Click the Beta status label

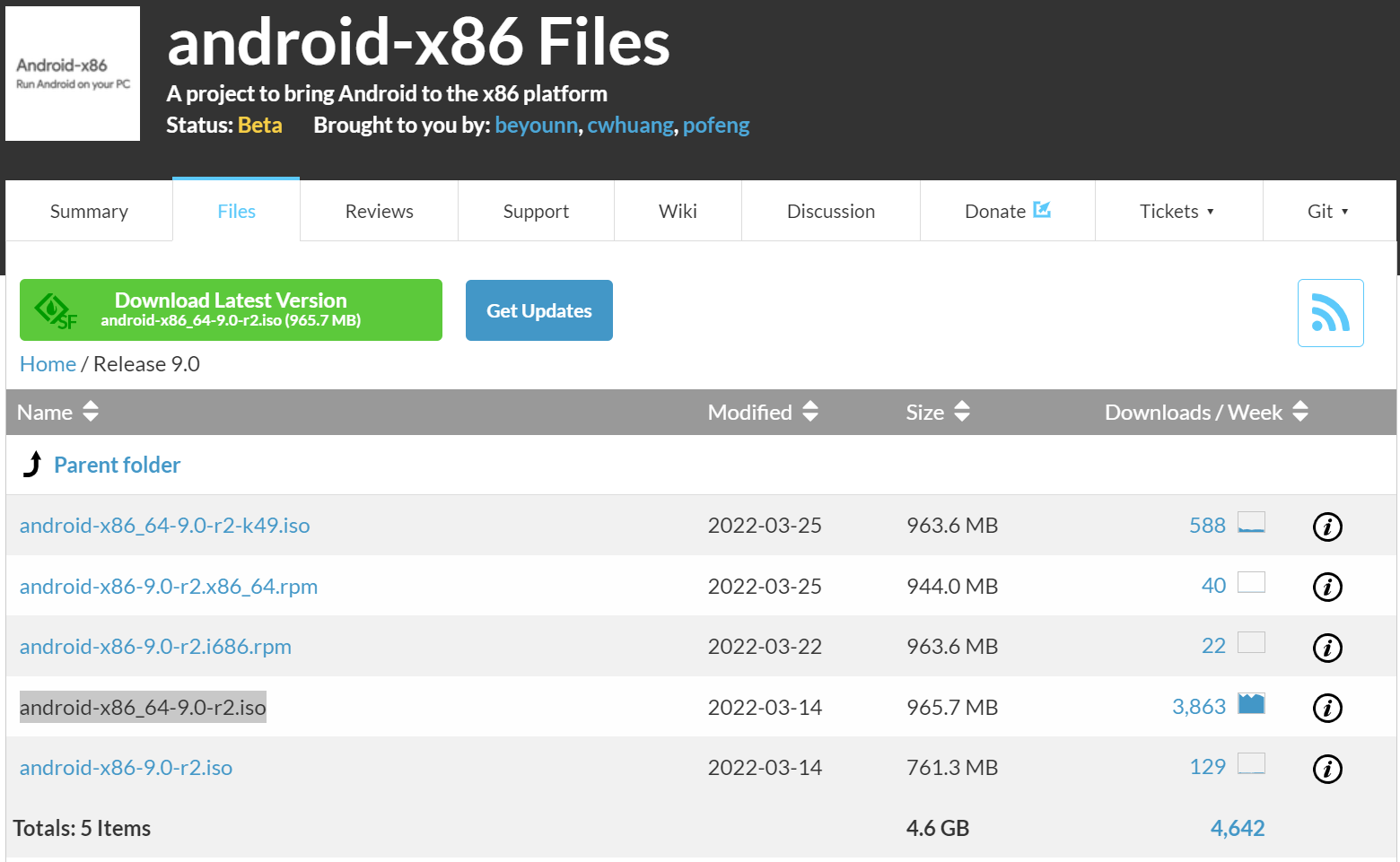260,125
